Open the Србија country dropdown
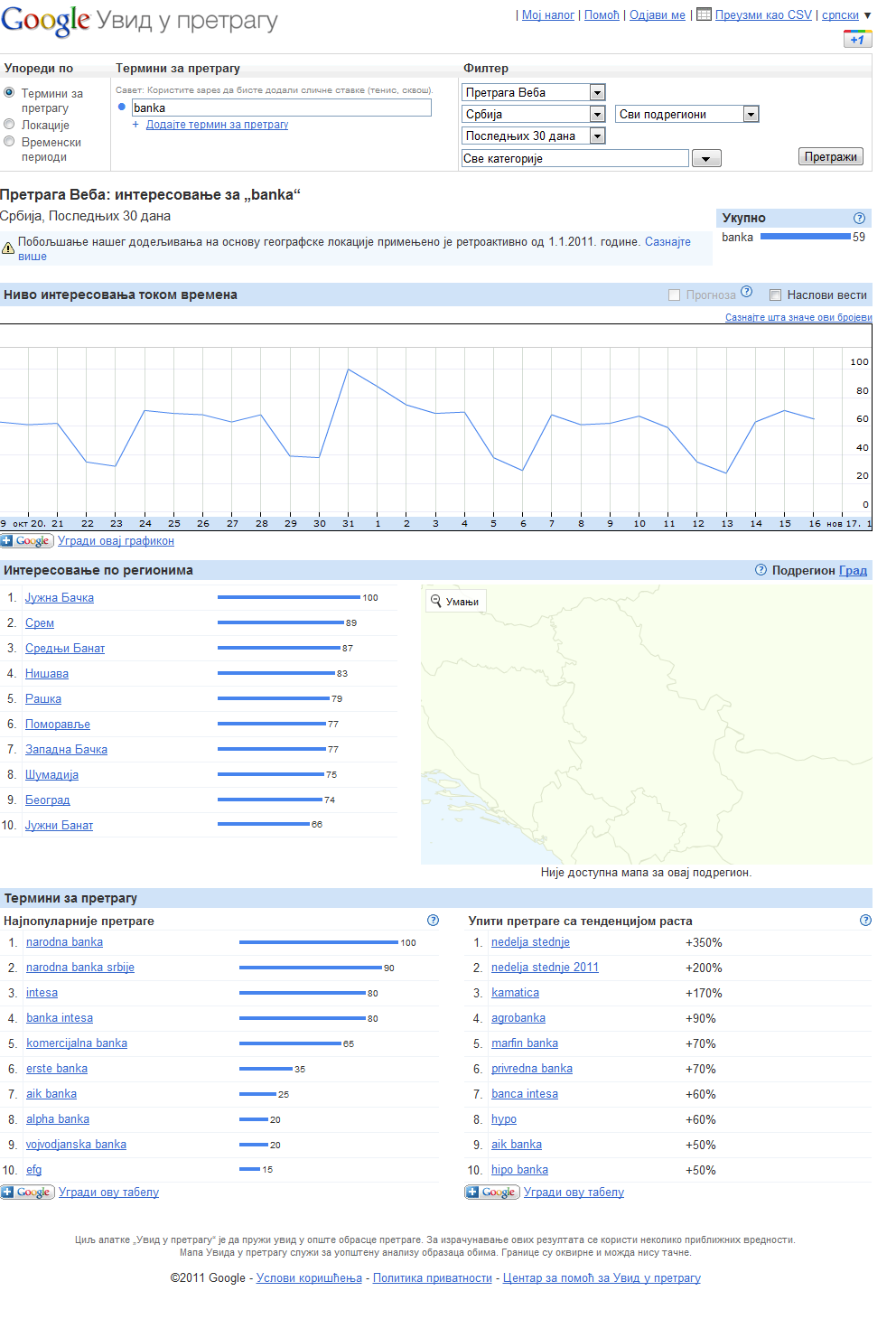Image resolution: width=896 pixels, height=1319 pixels. point(533,114)
